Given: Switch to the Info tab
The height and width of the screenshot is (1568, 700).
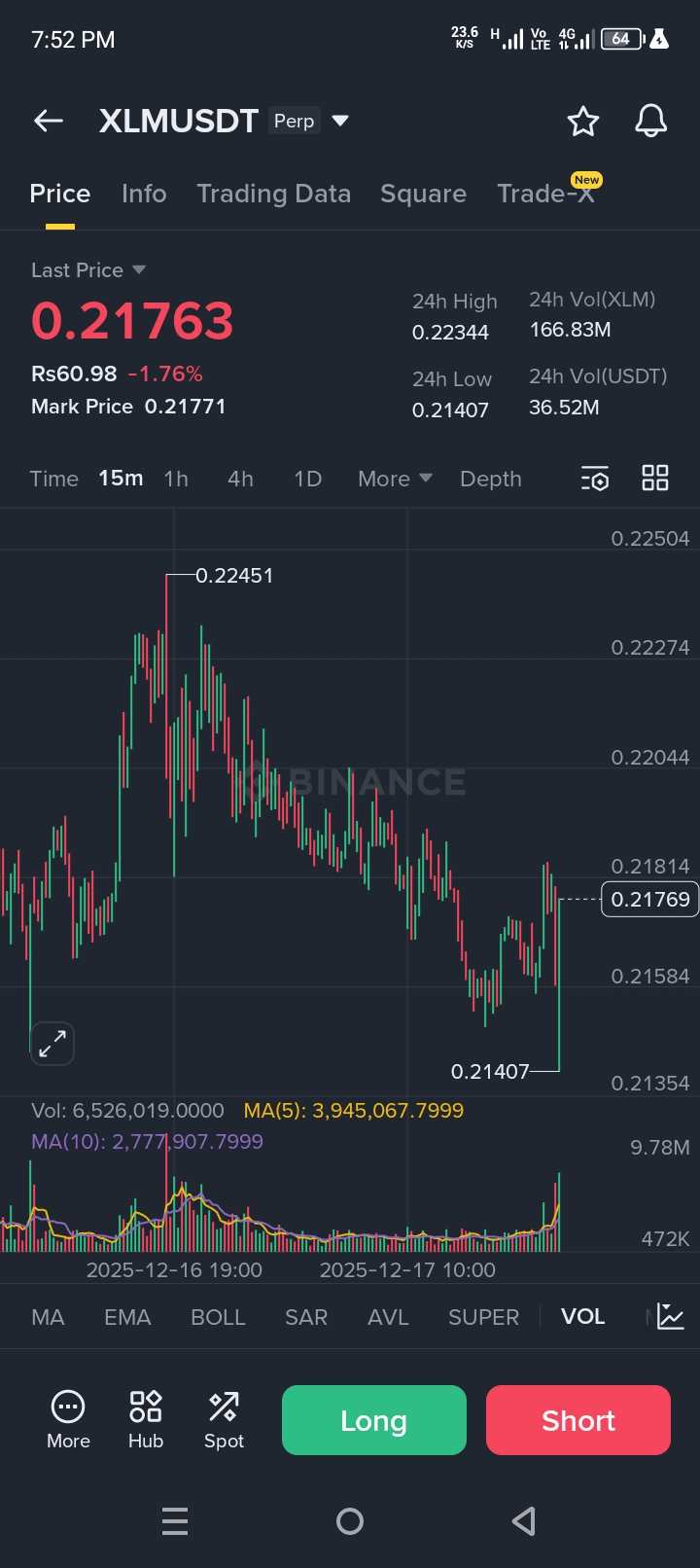Looking at the screenshot, I should (144, 194).
